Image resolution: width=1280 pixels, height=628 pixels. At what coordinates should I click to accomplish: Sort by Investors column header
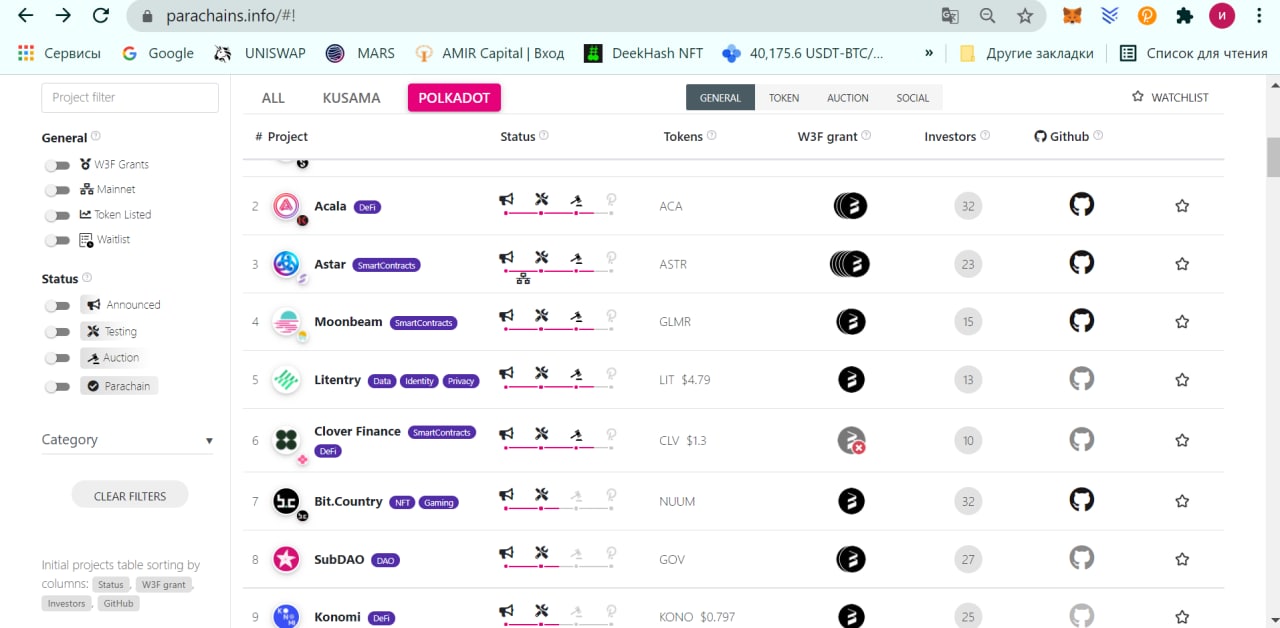tap(951, 136)
